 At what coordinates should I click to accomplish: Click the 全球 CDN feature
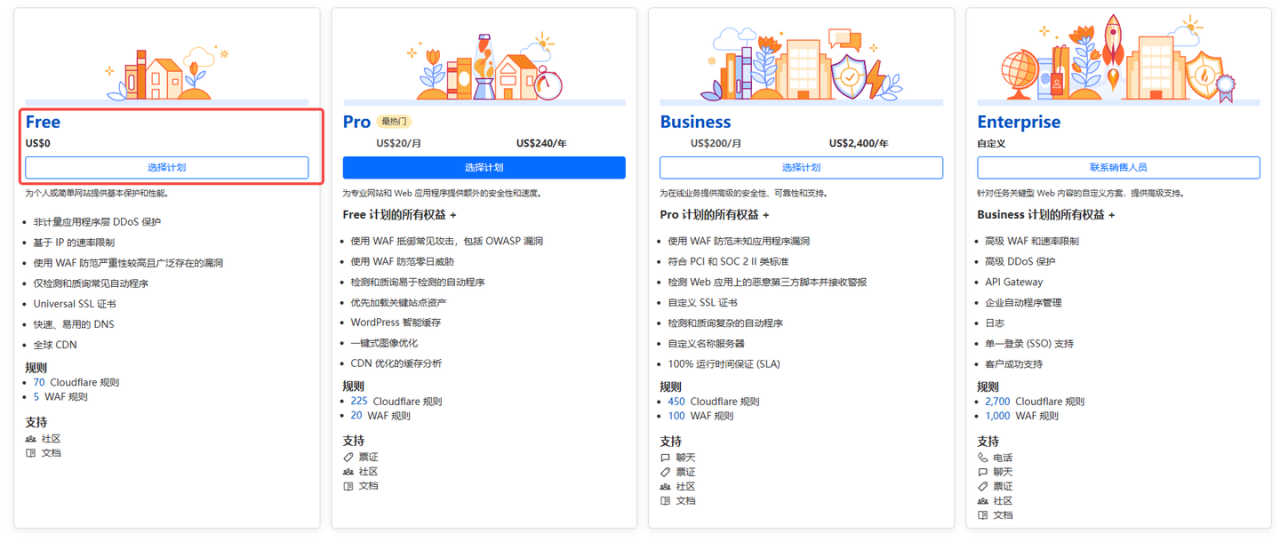click(x=55, y=345)
